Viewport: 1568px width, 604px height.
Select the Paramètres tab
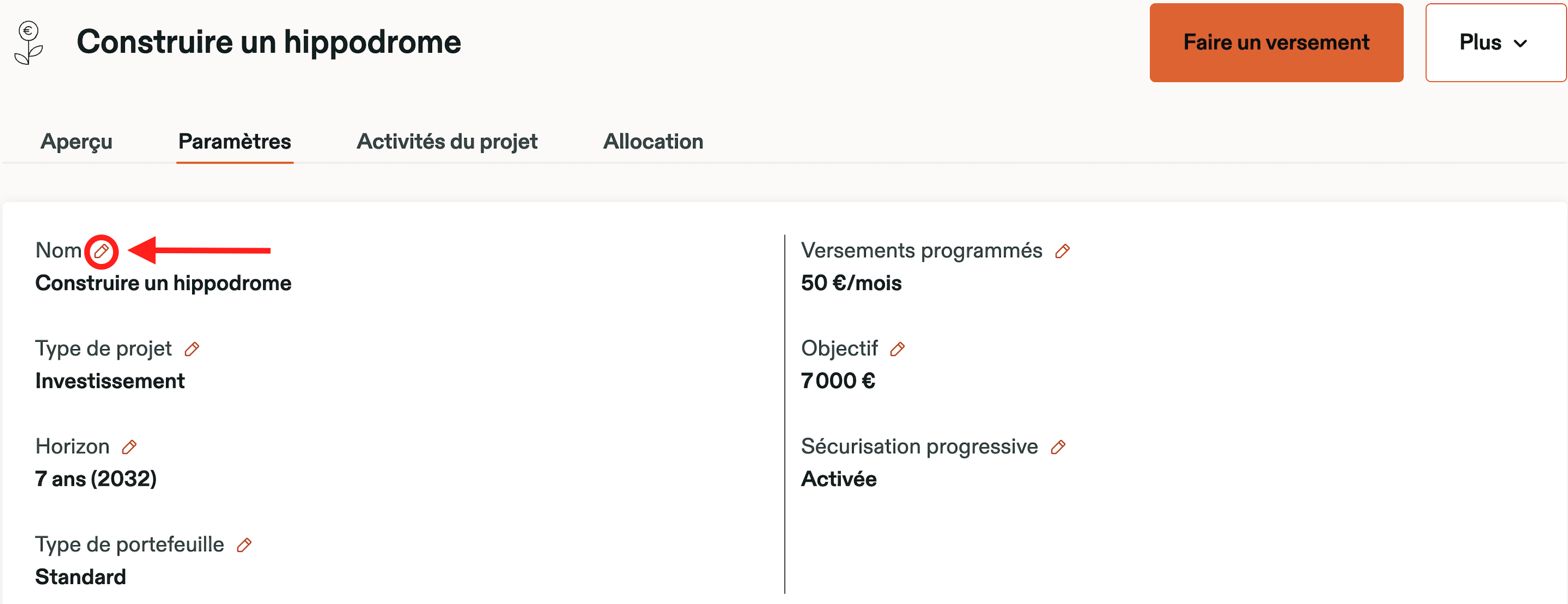(234, 142)
